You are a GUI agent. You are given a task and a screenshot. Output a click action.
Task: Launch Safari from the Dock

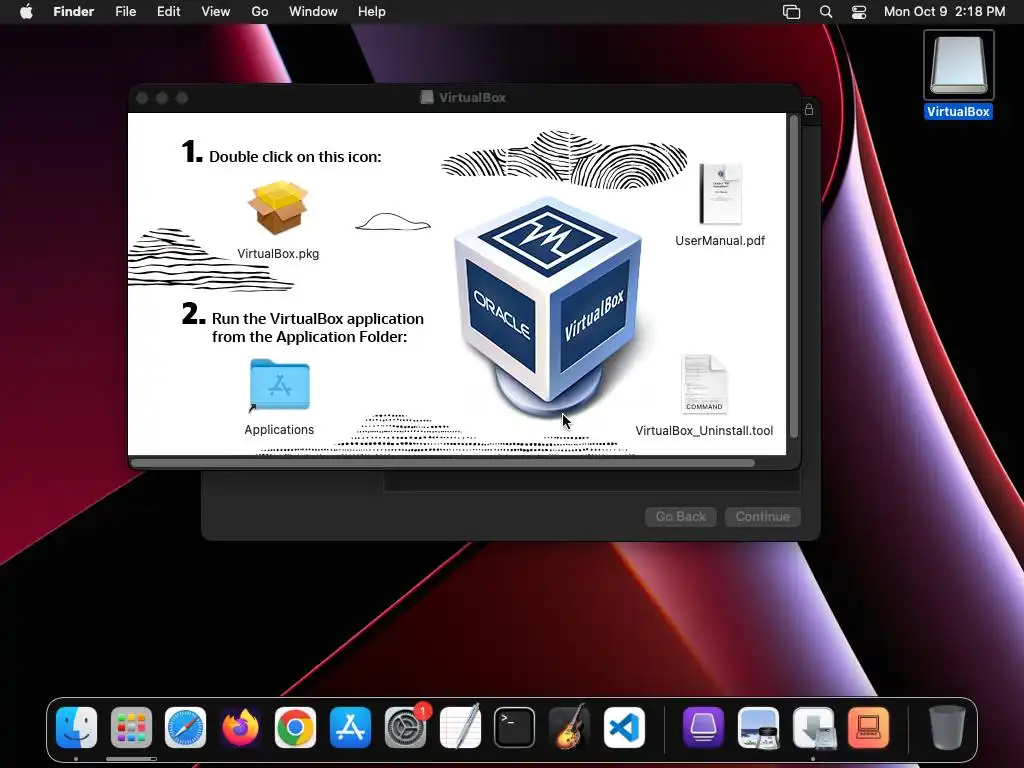[185, 728]
